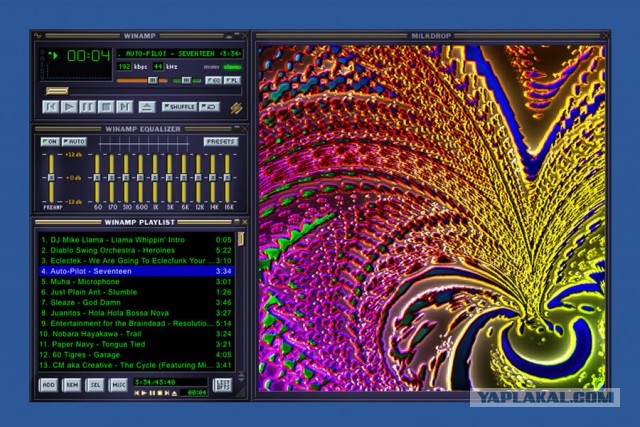Image resolution: width=640 pixels, height=427 pixels.
Task: Adjust the 170 Hz equalizer band slider
Action: [x=111, y=178]
